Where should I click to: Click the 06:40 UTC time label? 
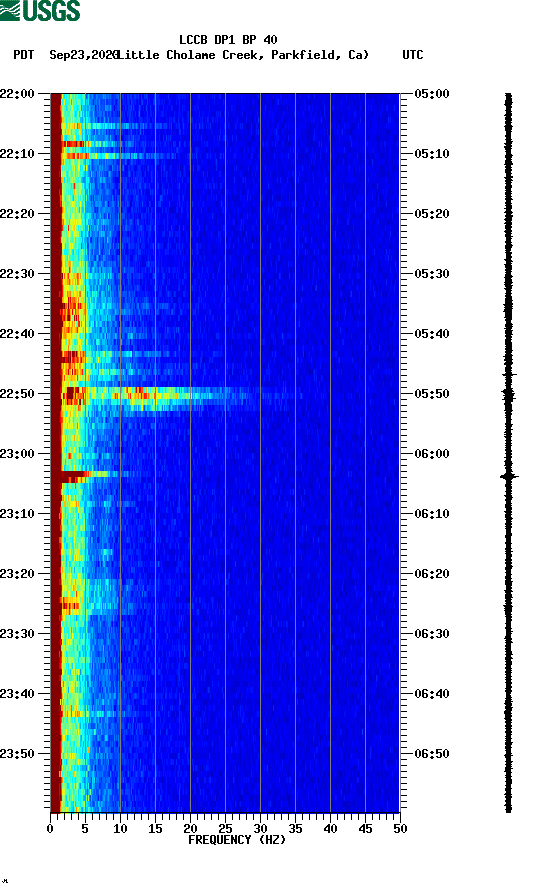coord(432,694)
